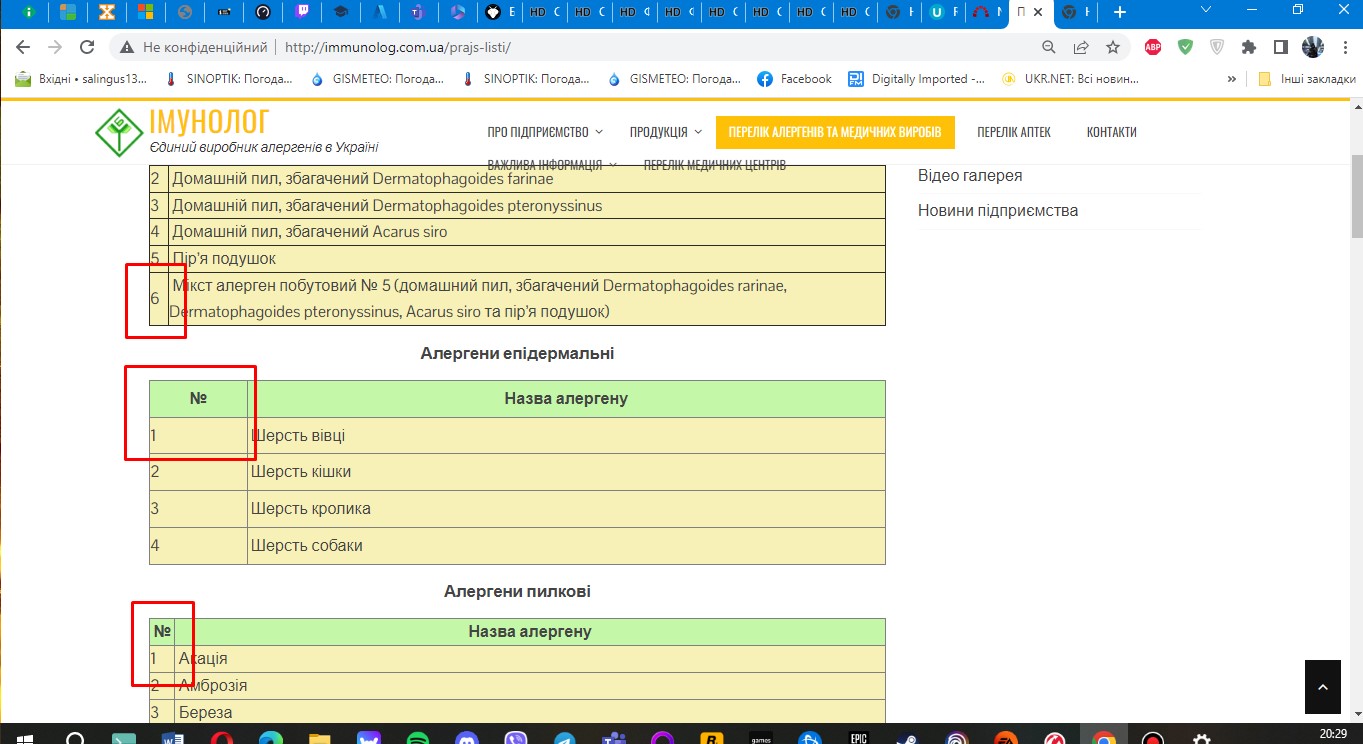Image resolution: width=1363 pixels, height=744 pixels.
Task: Bookmark this page with star icon
Action: coord(1112,47)
